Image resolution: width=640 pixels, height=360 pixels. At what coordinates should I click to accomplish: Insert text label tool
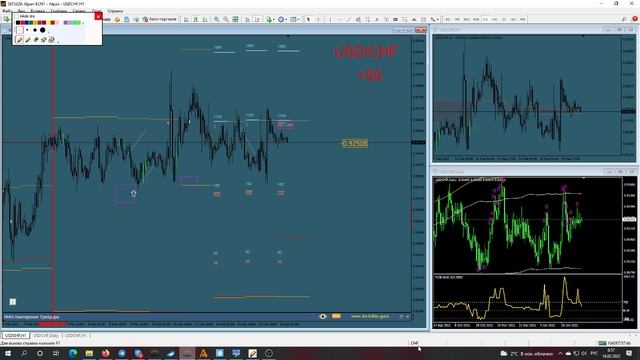[386, 19]
